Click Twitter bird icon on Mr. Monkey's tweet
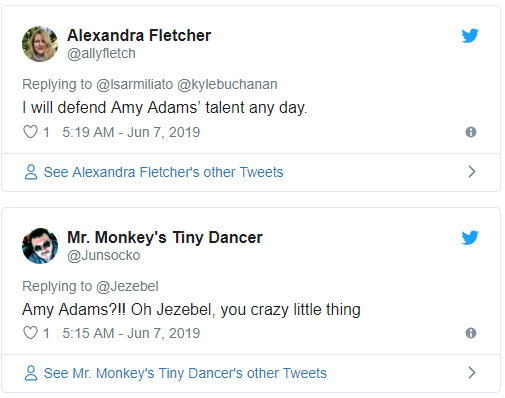Screen dimensions: 505x398 (470, 237)
